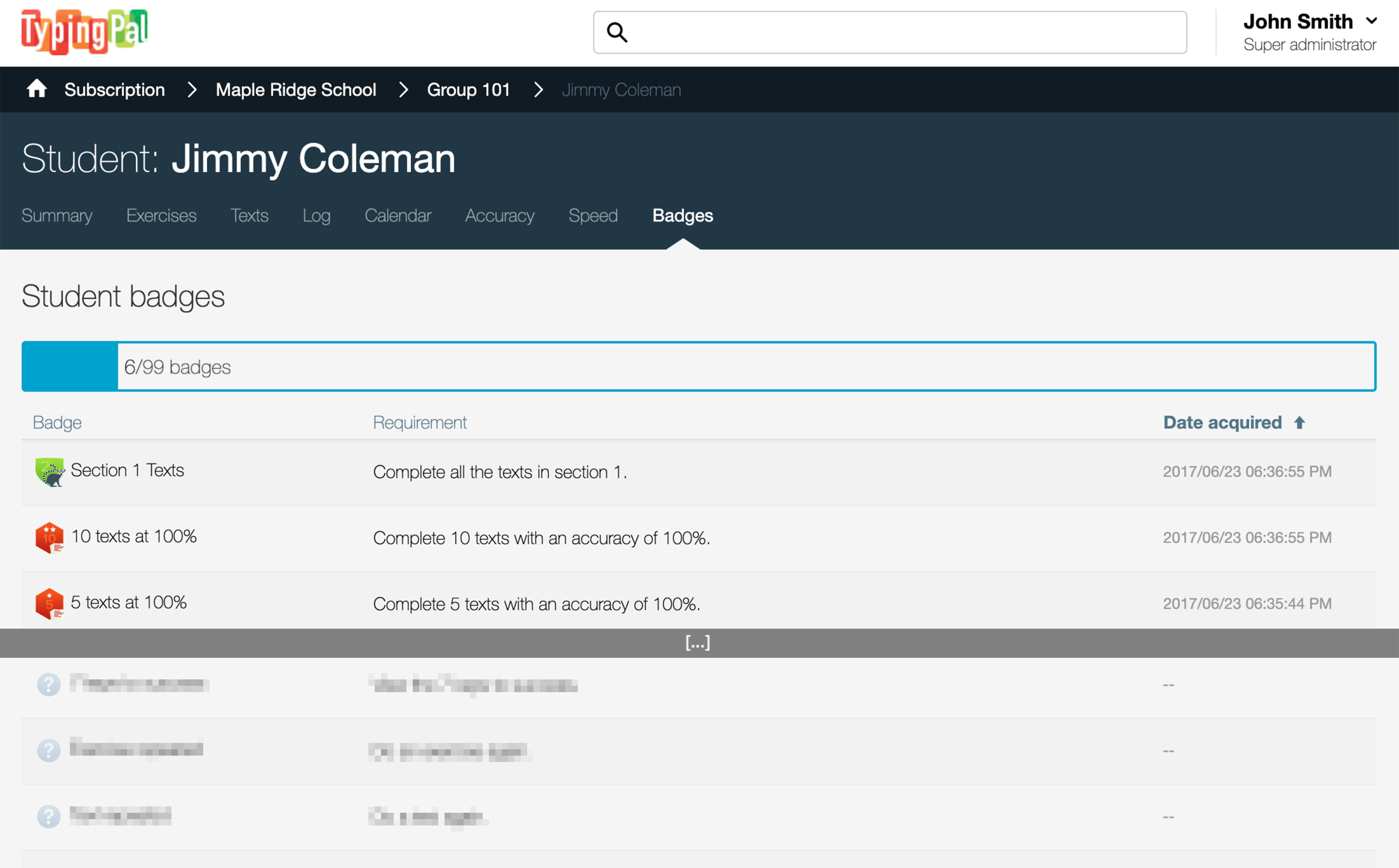Click the Typing Pal logo
Image resolution: width=1399 pixels, height=868 pixels.
[84, 32]
